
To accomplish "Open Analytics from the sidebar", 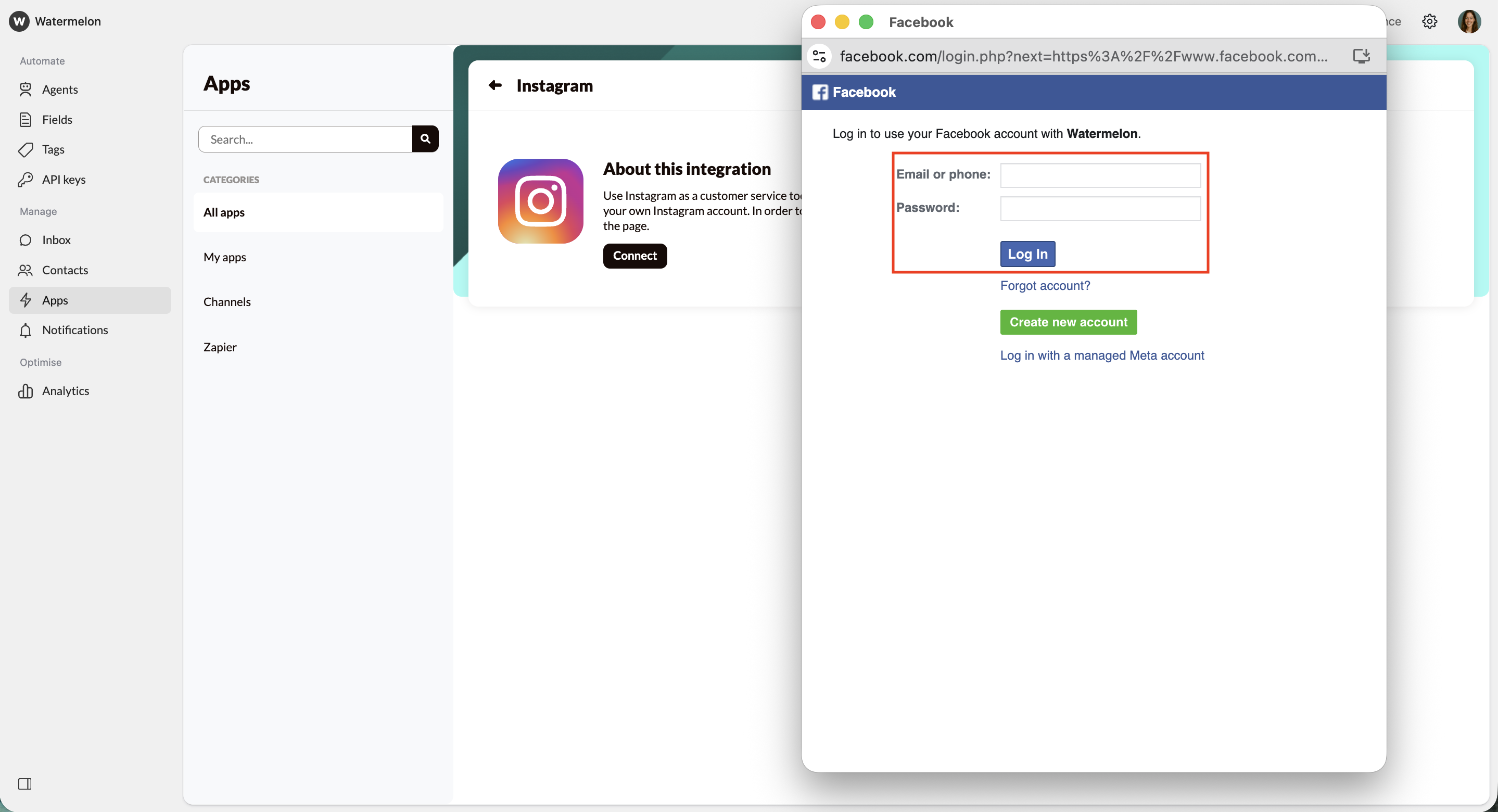I will [65, 390].
